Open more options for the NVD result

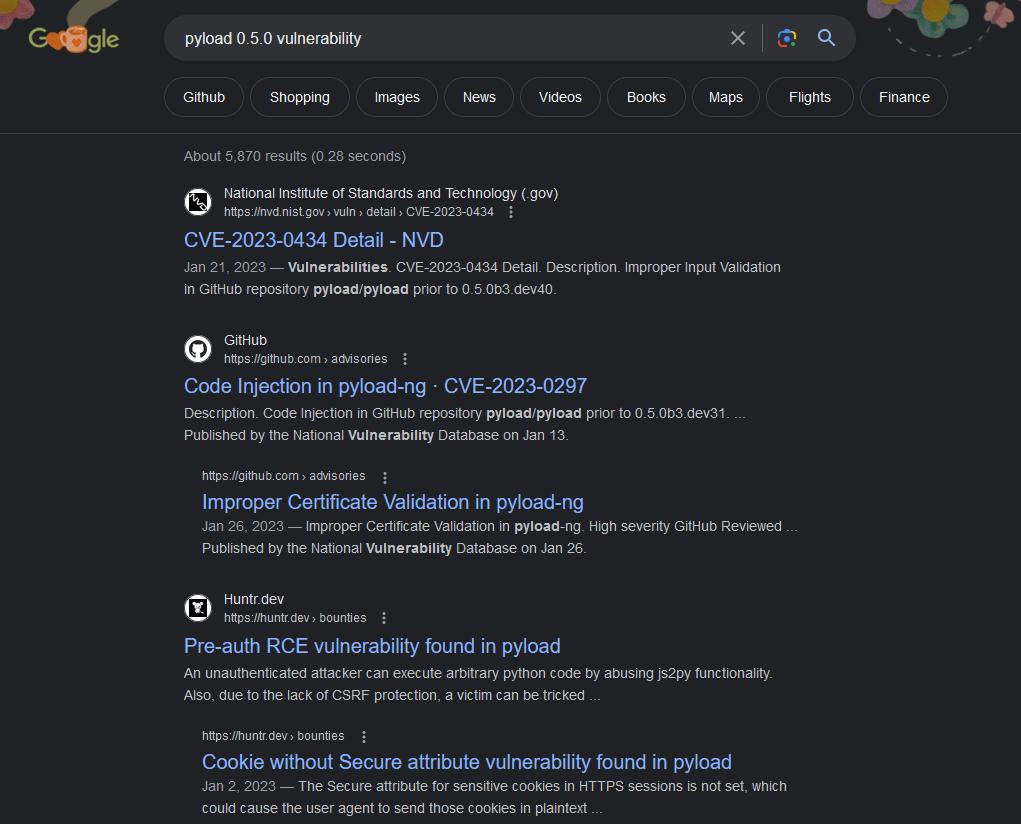tap(511, 212)
